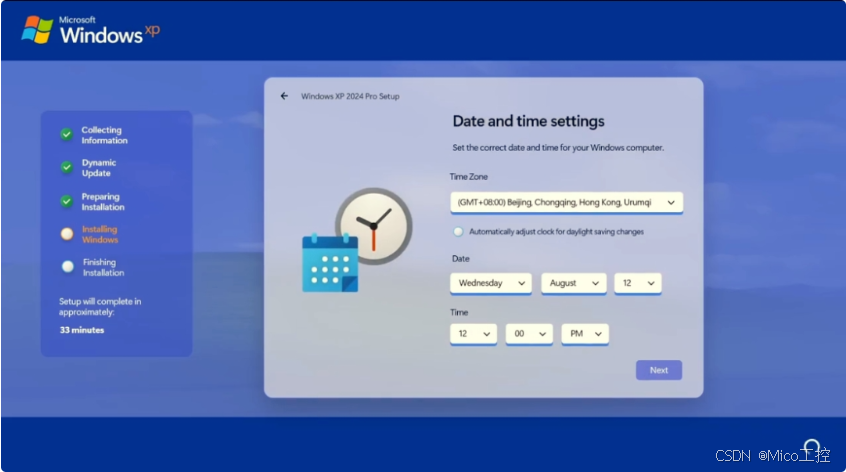
Task: Click the back arrow in setup dialog
Action: point(284,96)
